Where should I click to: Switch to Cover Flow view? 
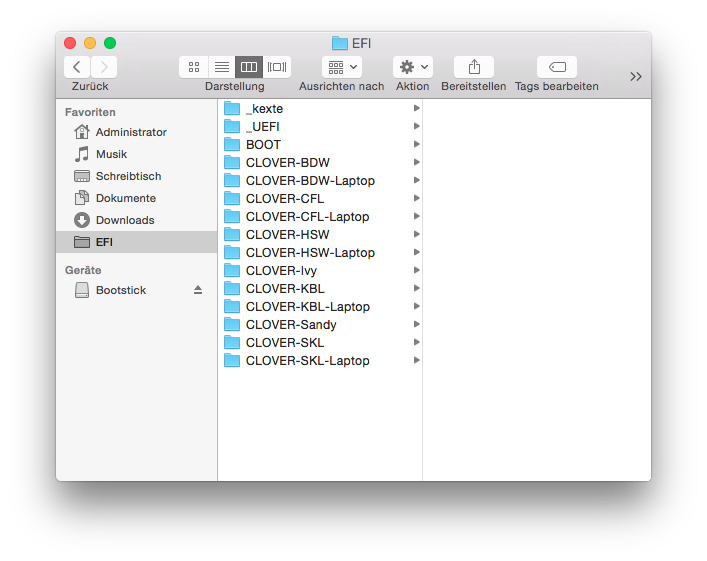[277, 67]
